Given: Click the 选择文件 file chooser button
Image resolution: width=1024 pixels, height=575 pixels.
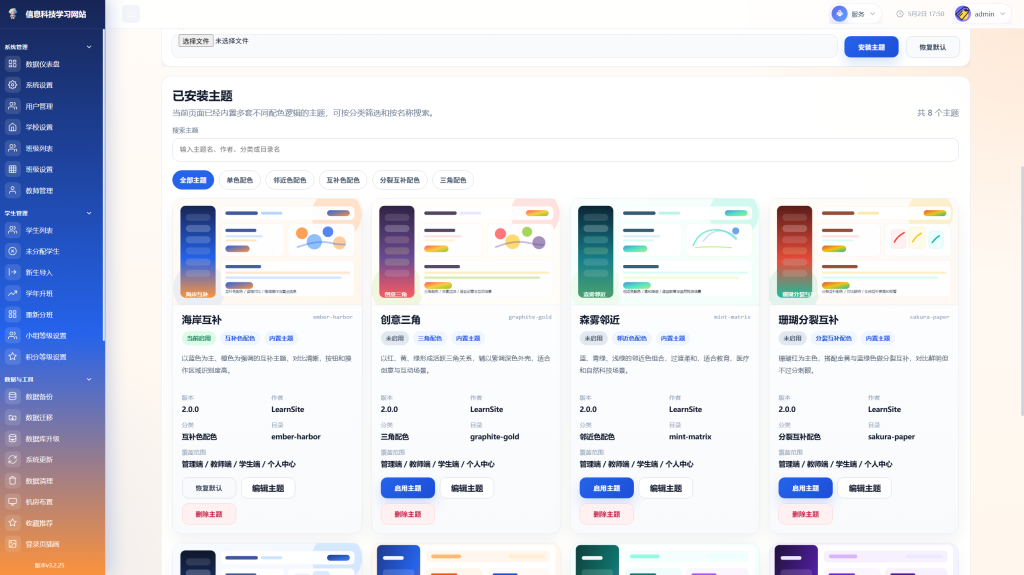Looking at the screenshot, I should coord(195,41).
